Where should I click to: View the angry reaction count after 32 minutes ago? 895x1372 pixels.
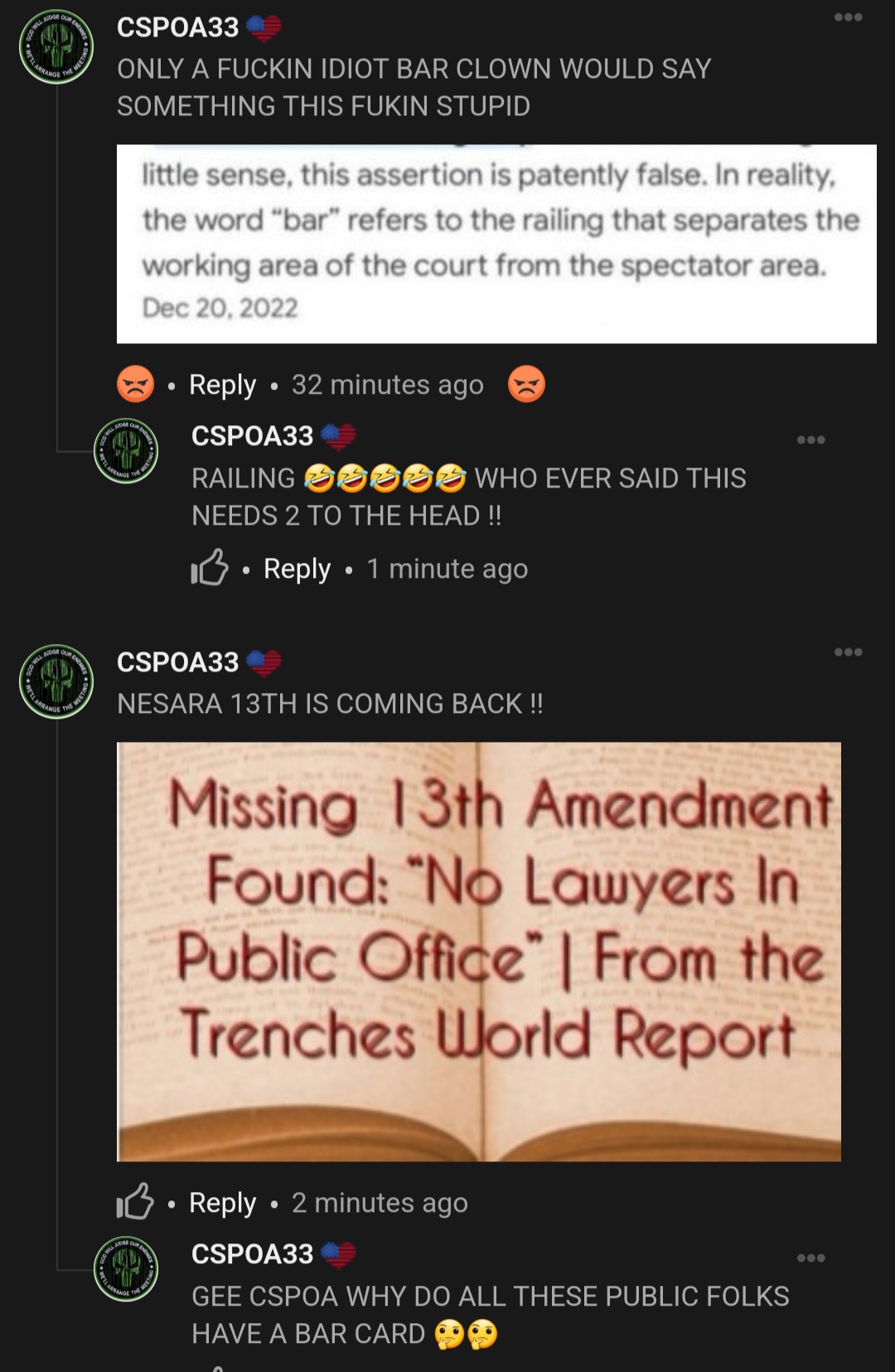pyautogui.click(x=526, y=385)
